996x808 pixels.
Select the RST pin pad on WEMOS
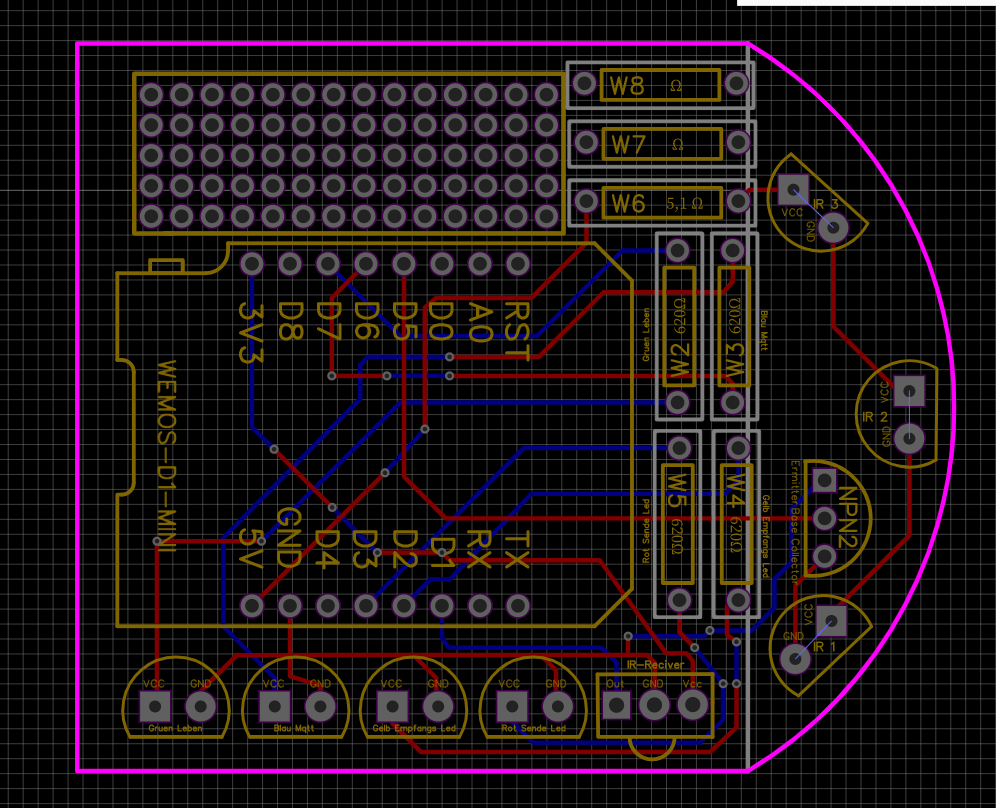pos(518,264)
